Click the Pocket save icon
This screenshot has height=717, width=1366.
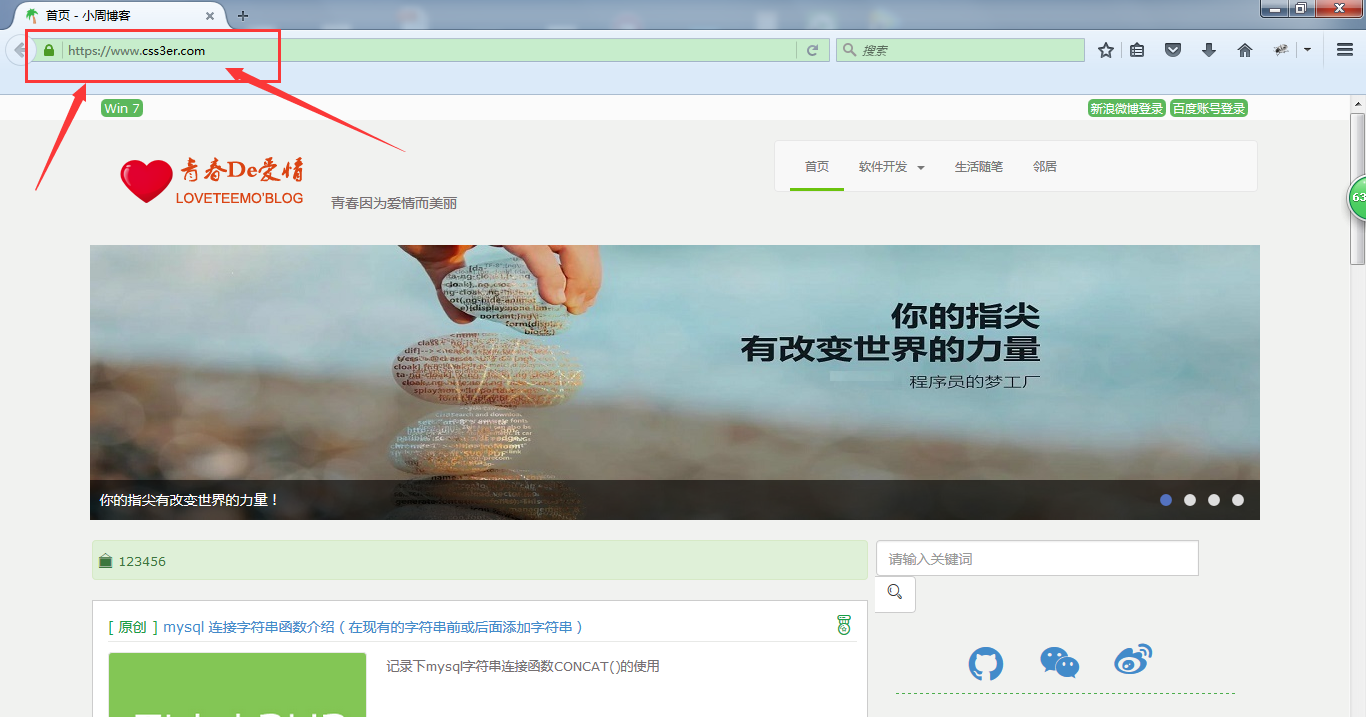point(1173,50)
